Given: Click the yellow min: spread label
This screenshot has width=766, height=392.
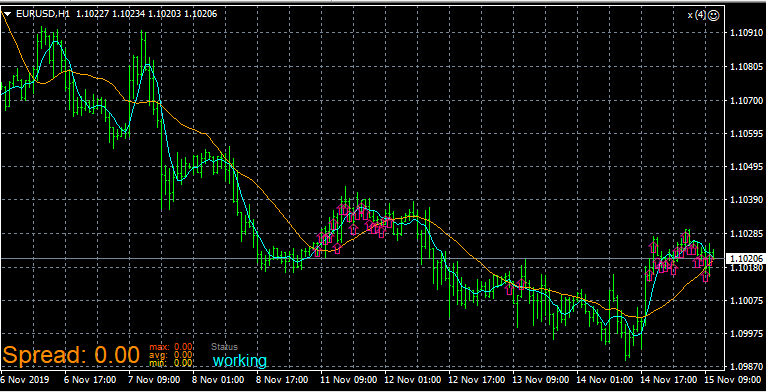Looking at the screenshot, I should pyautogui.click(x=159, y=363).
